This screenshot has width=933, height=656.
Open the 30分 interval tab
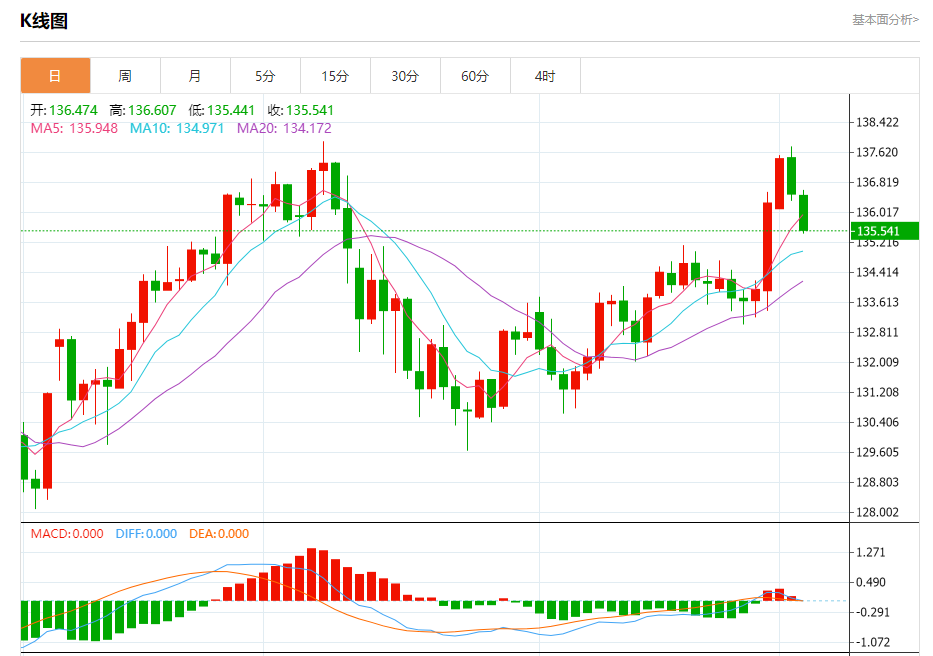coord(405,76)
